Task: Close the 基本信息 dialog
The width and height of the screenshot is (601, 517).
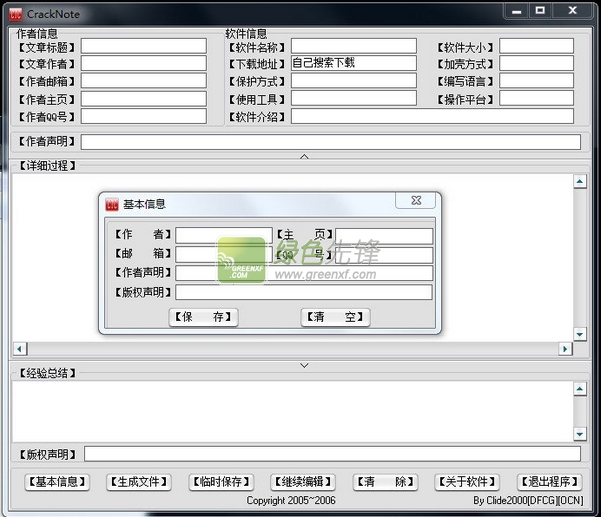Action: (416, 200)
